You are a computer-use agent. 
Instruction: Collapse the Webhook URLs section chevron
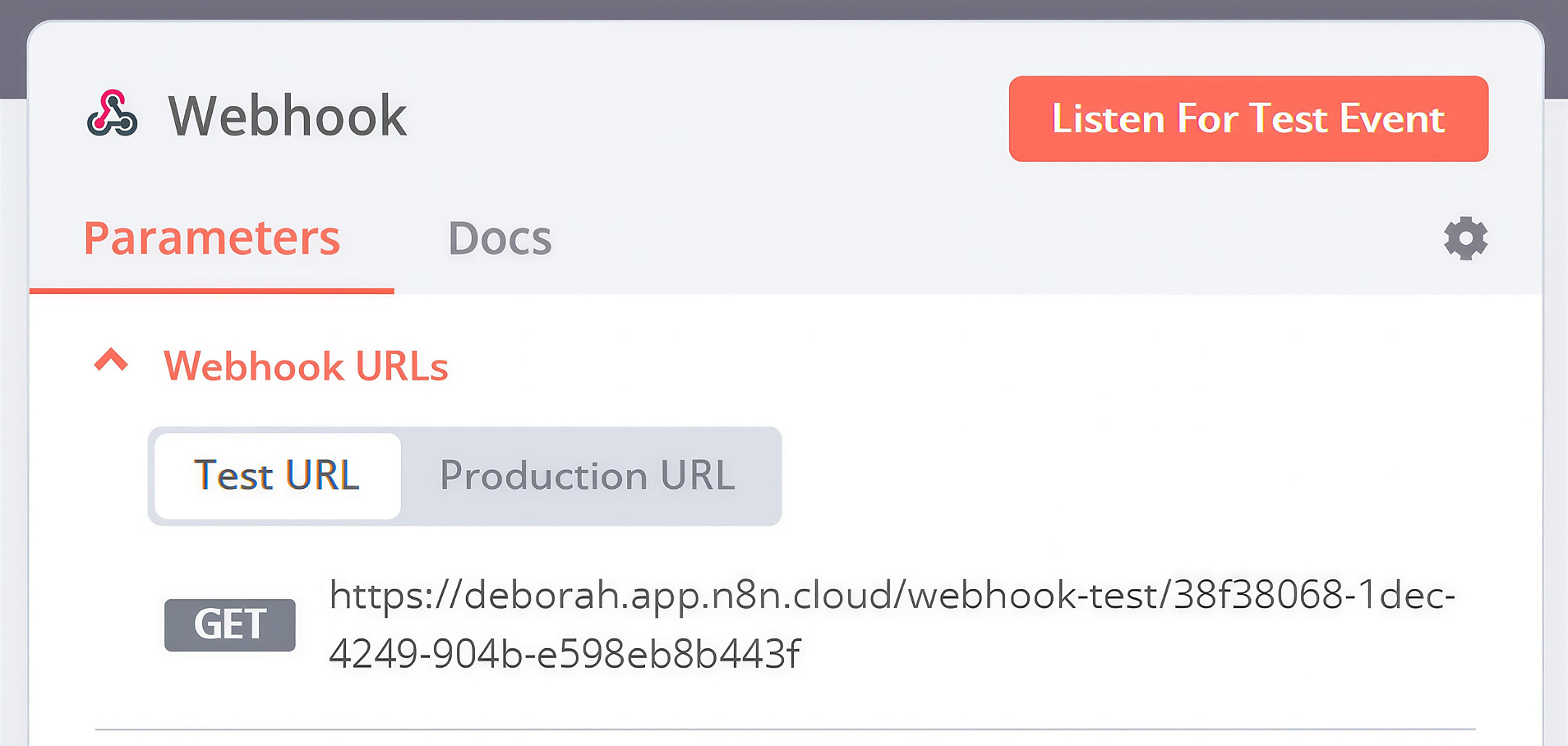coord(112,360)
